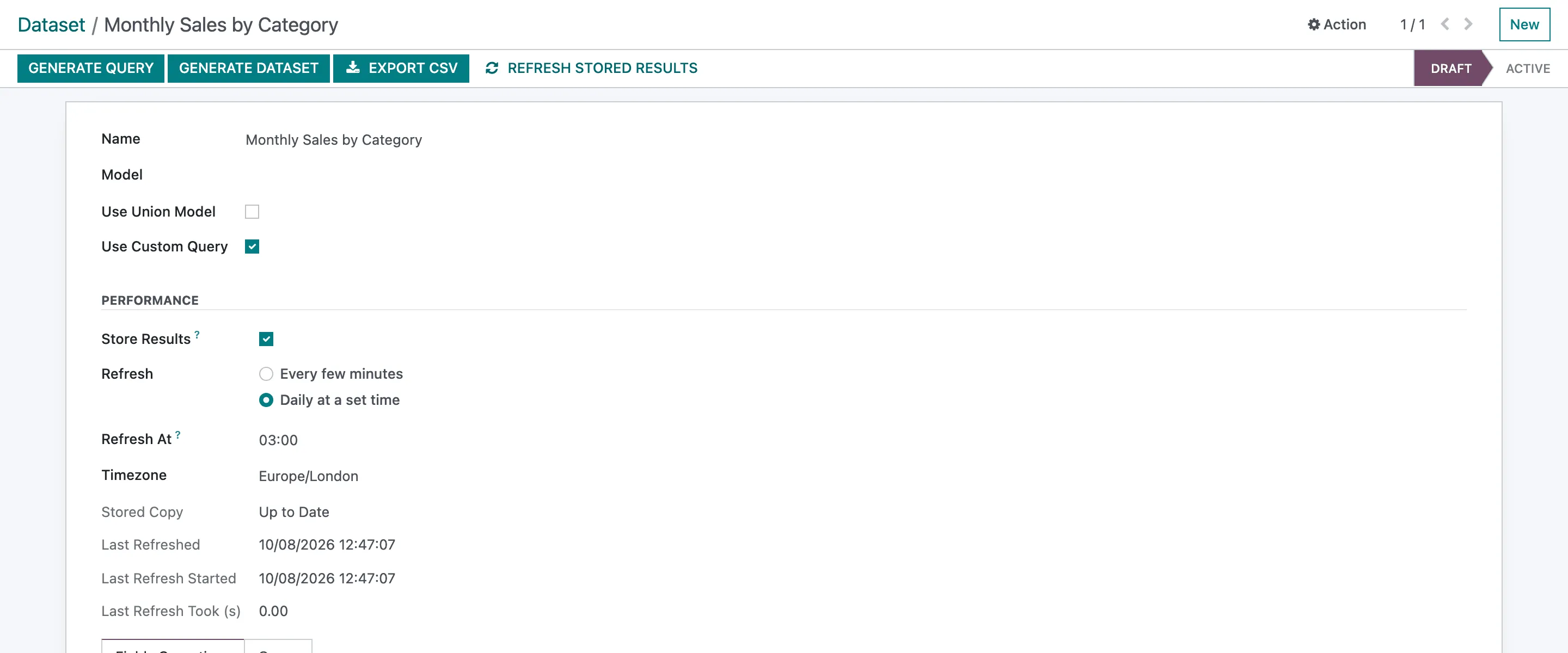Go to previous record arrow
The height and width of the screenshot is (653, 1568).
(x=1445, y=24)
